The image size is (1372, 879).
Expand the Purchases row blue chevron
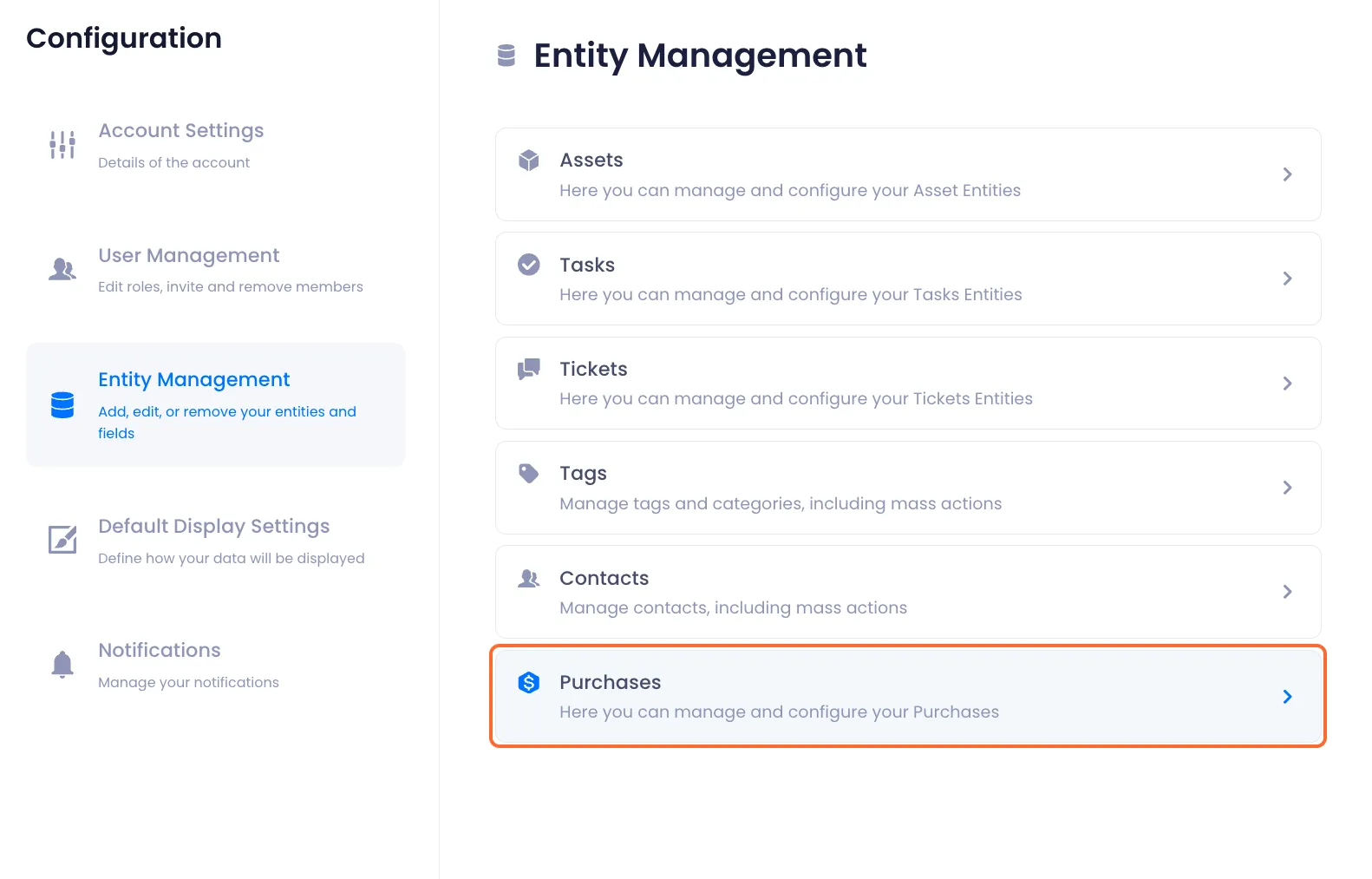(x=1288, y=697)
